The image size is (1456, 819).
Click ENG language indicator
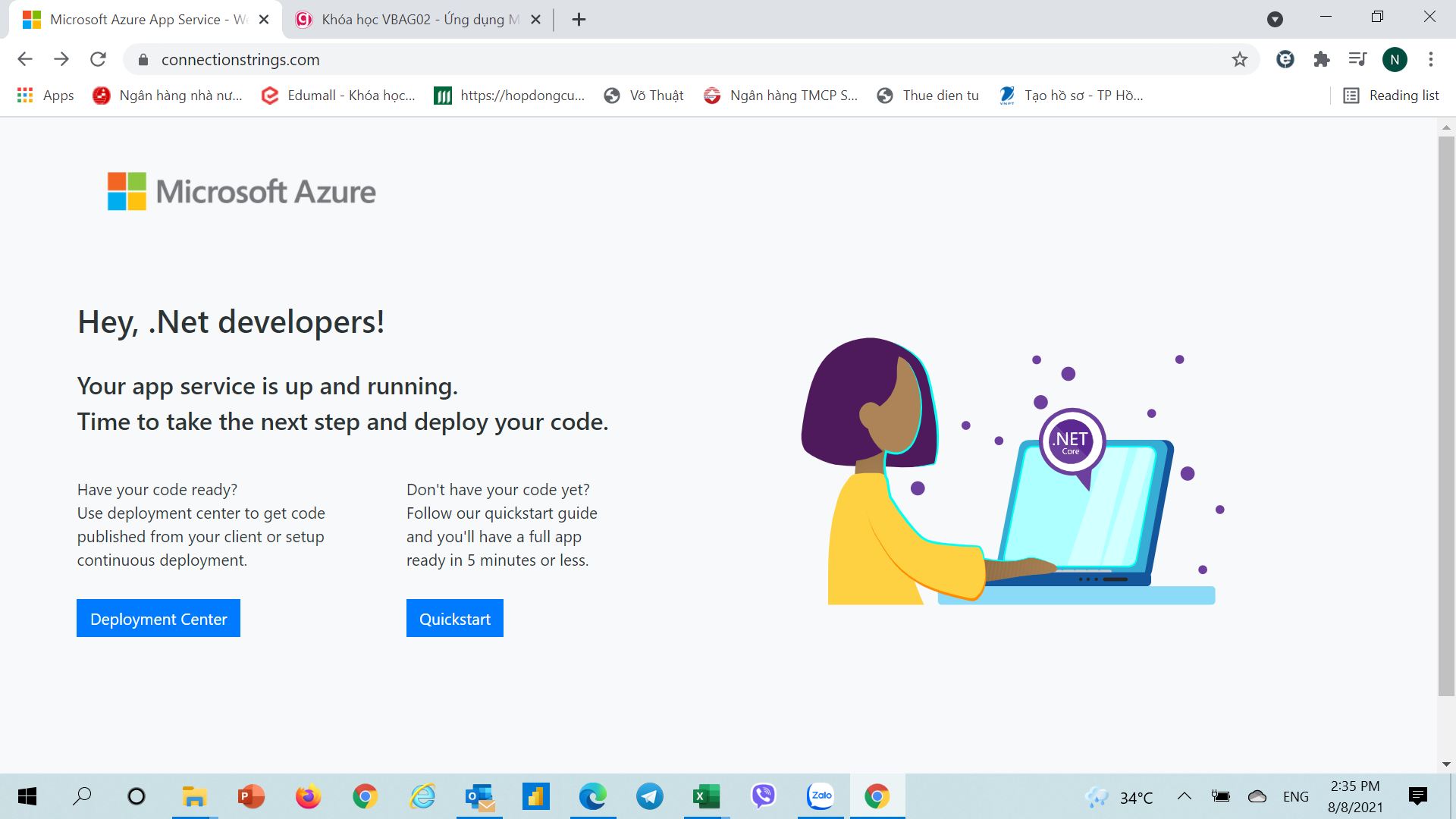coord(1296,797)
